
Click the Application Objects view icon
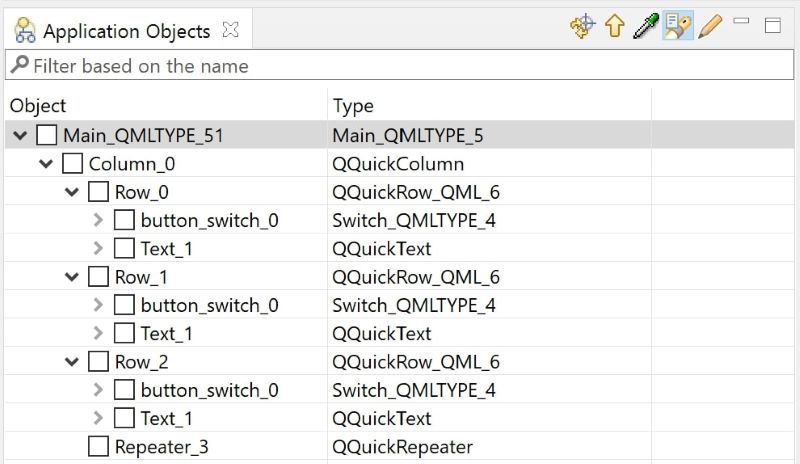click(x=24, y=30)
